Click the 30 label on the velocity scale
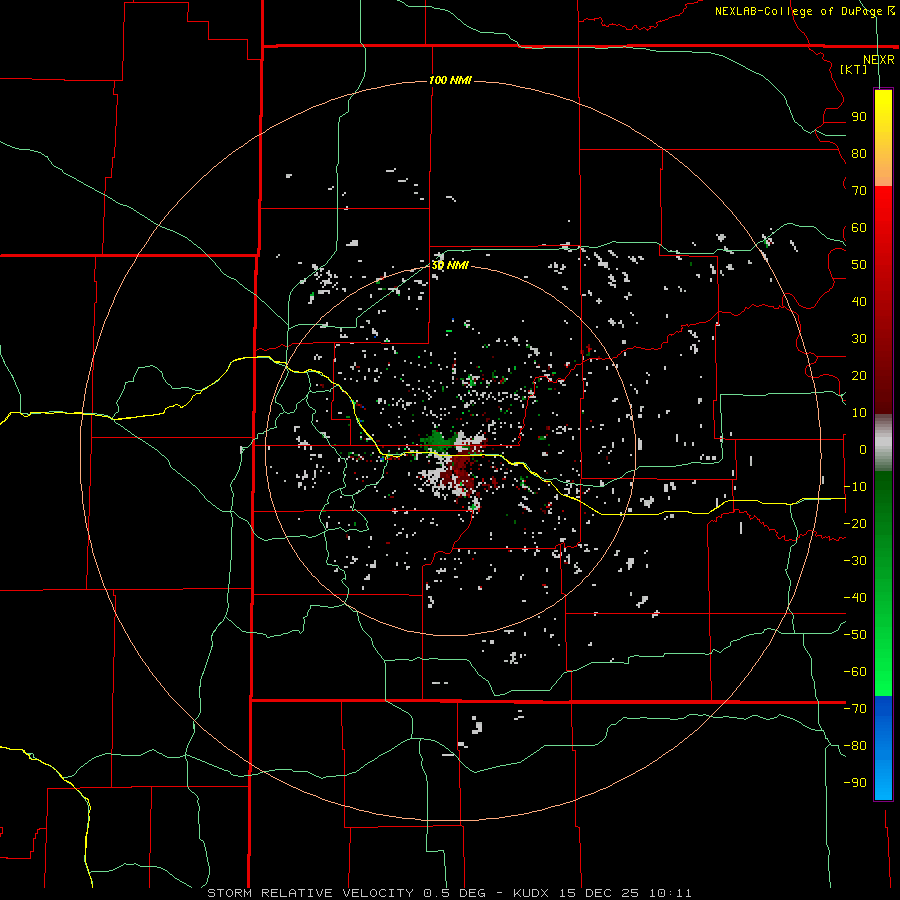This screenshot has height=900, width=900. [859, 339]
